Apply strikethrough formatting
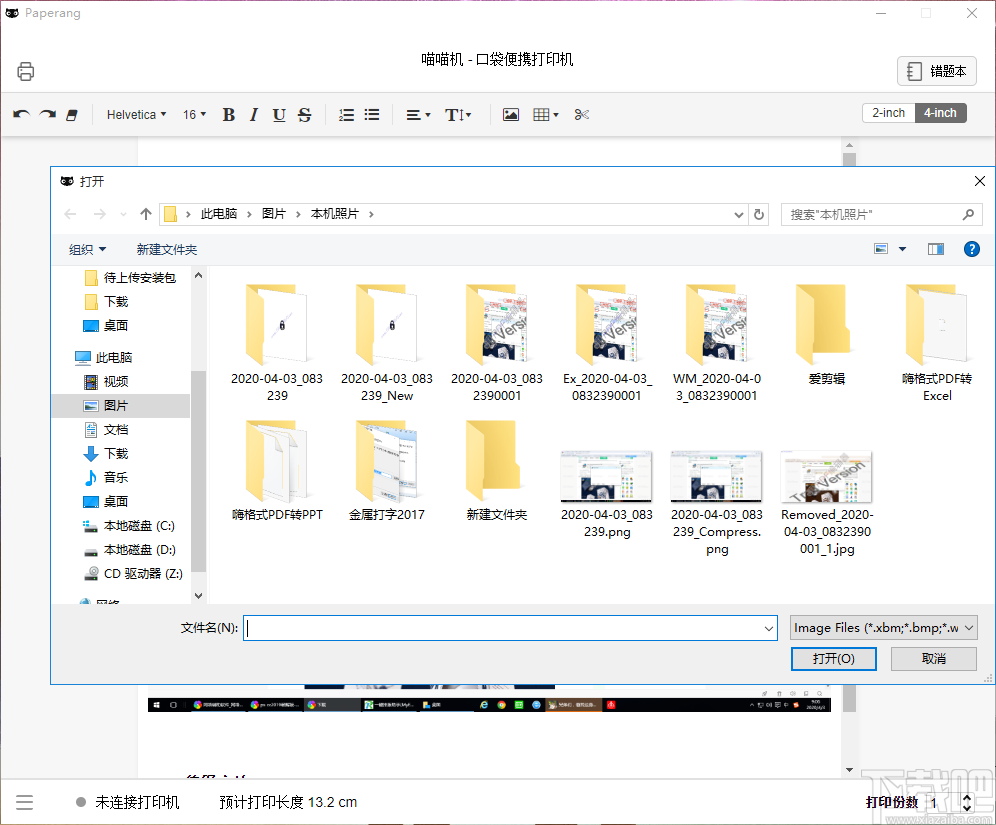Screen dimensions: 996x825 coord(304,115)
